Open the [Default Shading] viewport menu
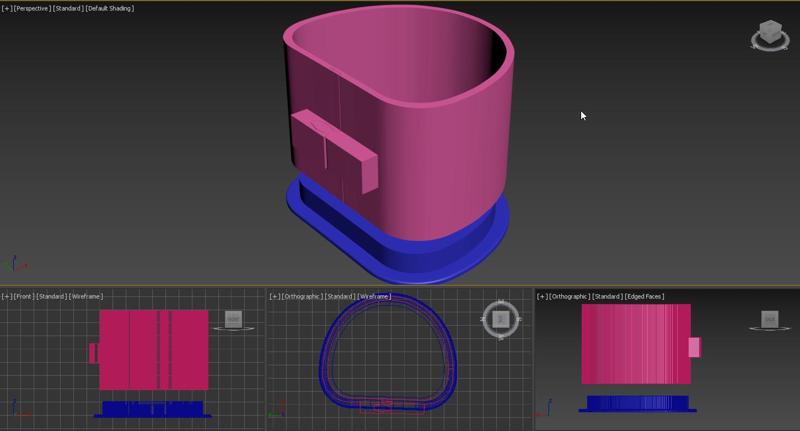The width and height of the screenshot is (800, 431). (109, 8)
